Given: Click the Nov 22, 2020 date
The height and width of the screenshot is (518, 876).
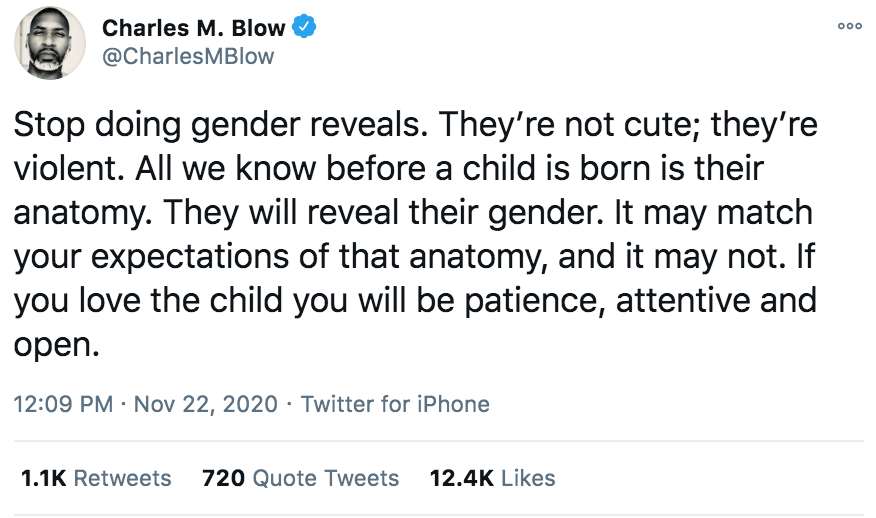Looking at the screenshot, I should (x=206, y=405).
